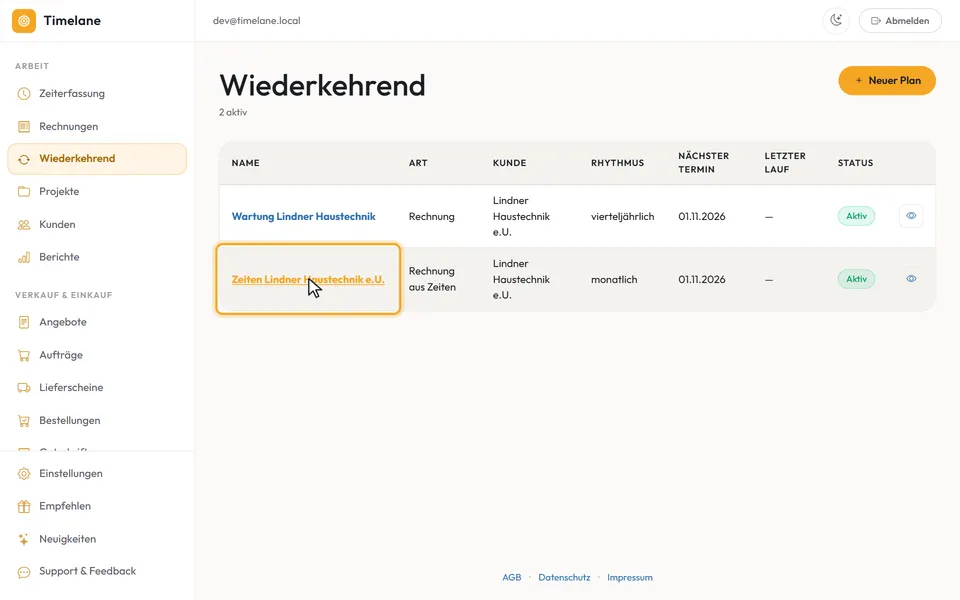Click the Timelane logo icon
960x600 pixels.
coord(24,21)
